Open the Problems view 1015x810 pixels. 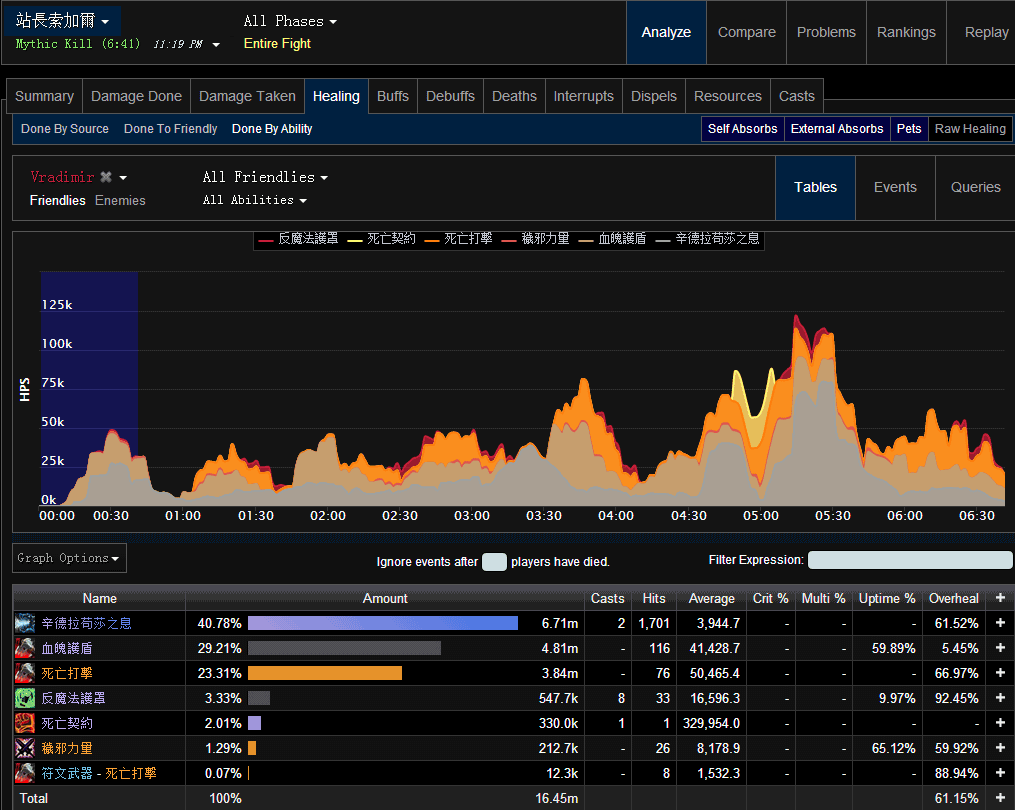pyautogui.click(x=827, y=32)
